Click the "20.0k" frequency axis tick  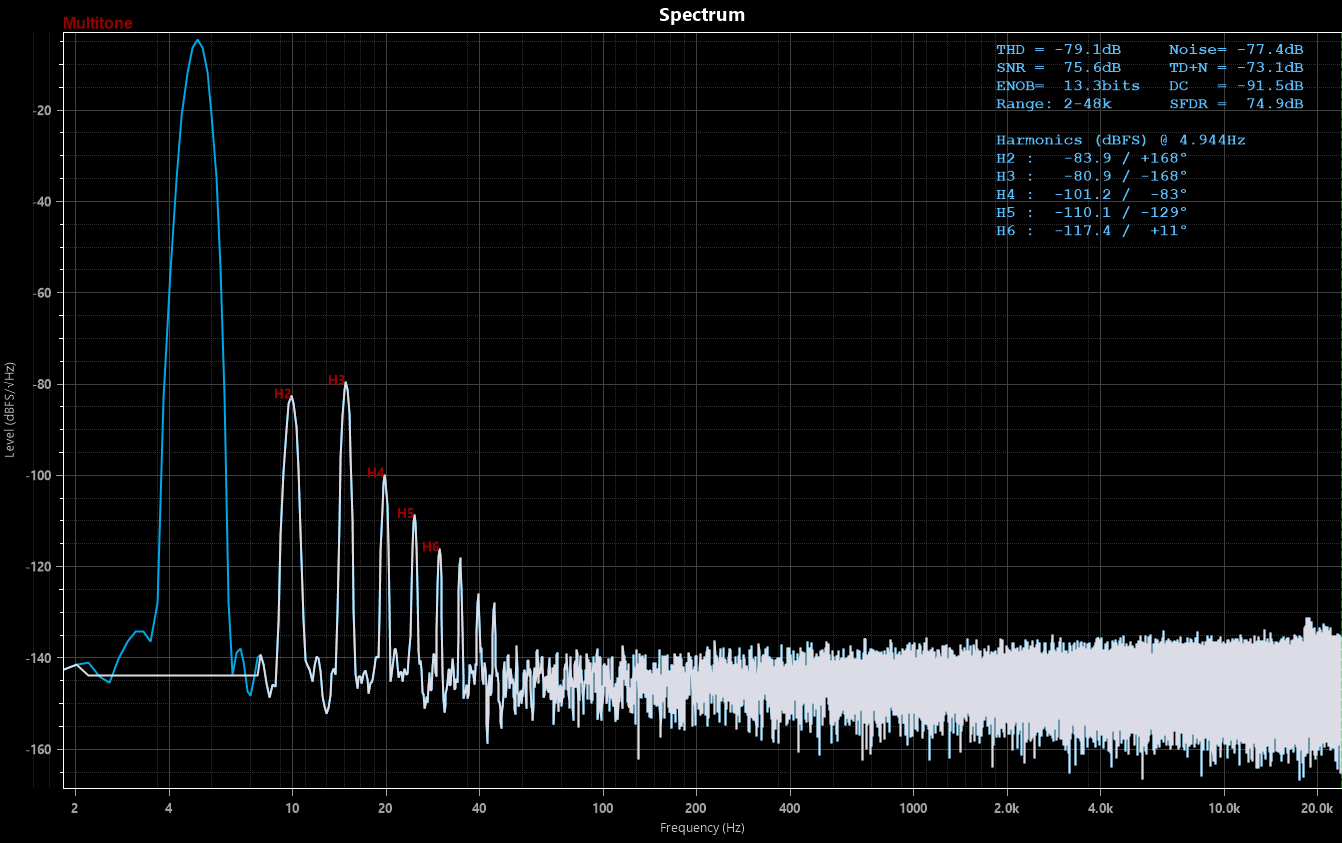tap(1318, 807)
